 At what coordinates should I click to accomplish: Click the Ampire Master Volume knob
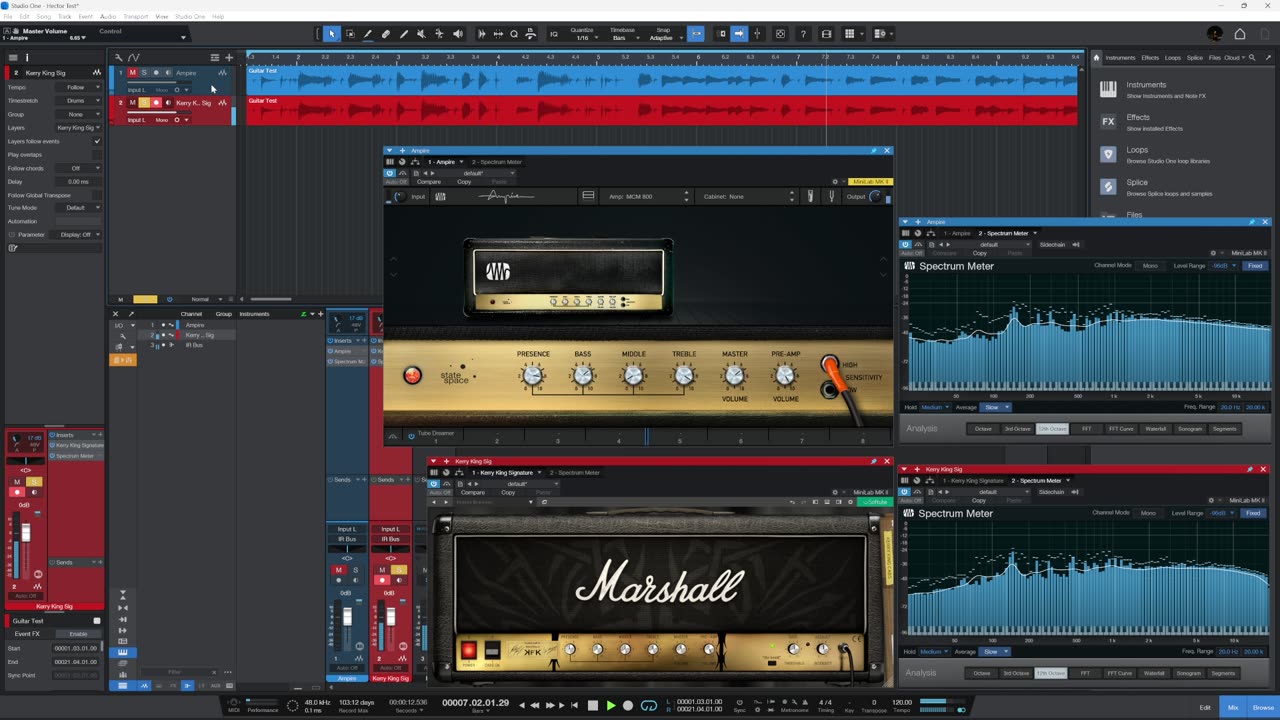[x=735, y=376]
